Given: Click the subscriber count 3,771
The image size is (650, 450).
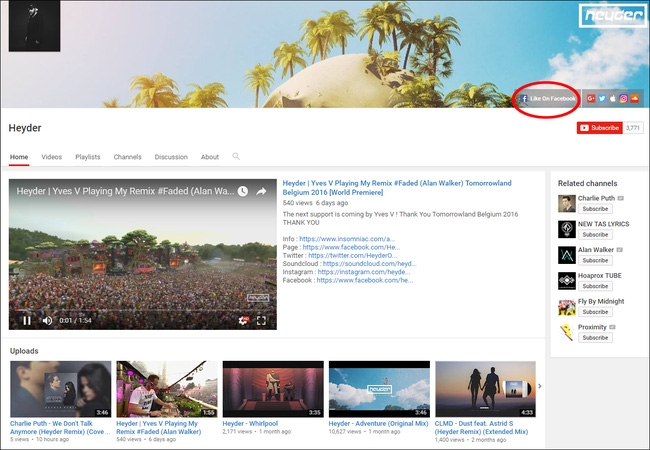Looking at the screenshot, I should (633, 128).
